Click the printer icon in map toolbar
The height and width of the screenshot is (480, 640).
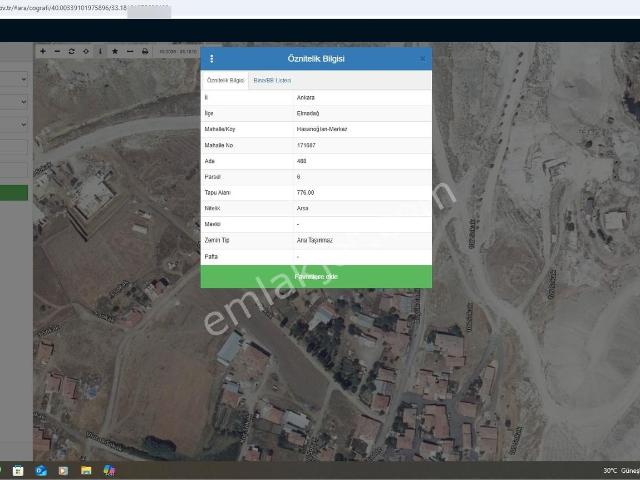point(145,51)
